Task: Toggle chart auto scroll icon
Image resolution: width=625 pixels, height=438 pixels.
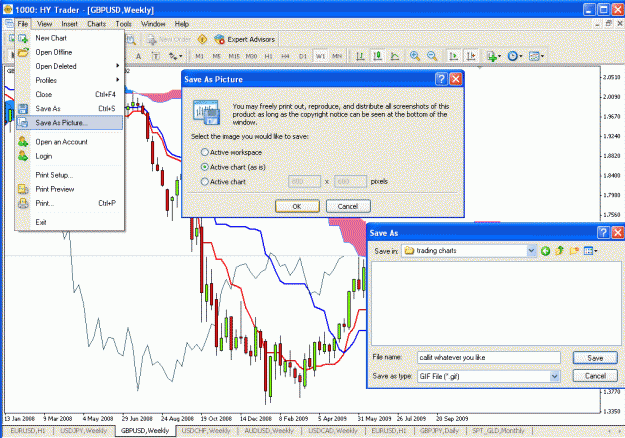Action: point(453,56)
